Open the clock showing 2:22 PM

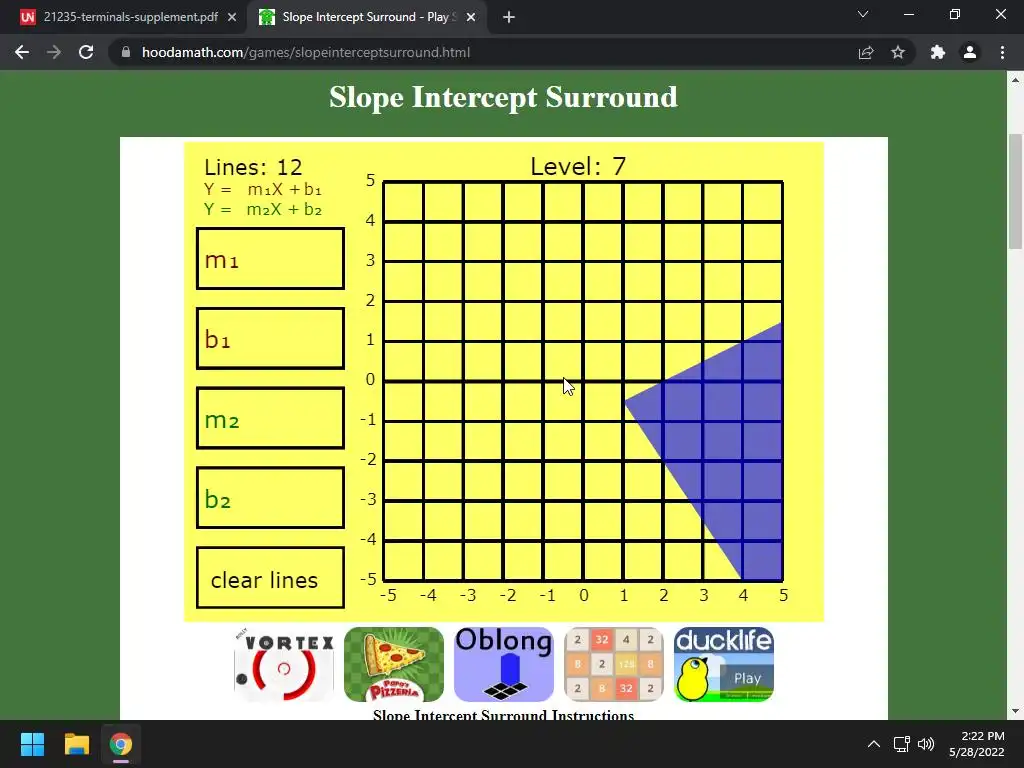[x=976, y=744]
